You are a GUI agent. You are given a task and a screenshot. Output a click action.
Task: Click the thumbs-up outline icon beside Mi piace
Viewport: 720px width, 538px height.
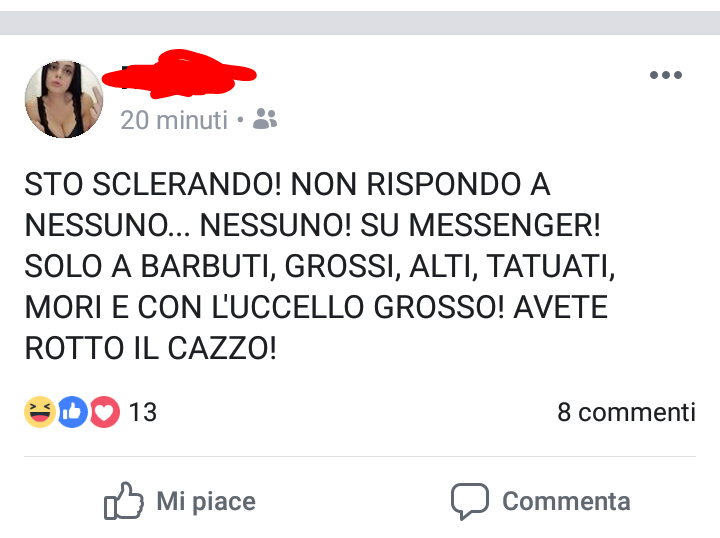124,501
